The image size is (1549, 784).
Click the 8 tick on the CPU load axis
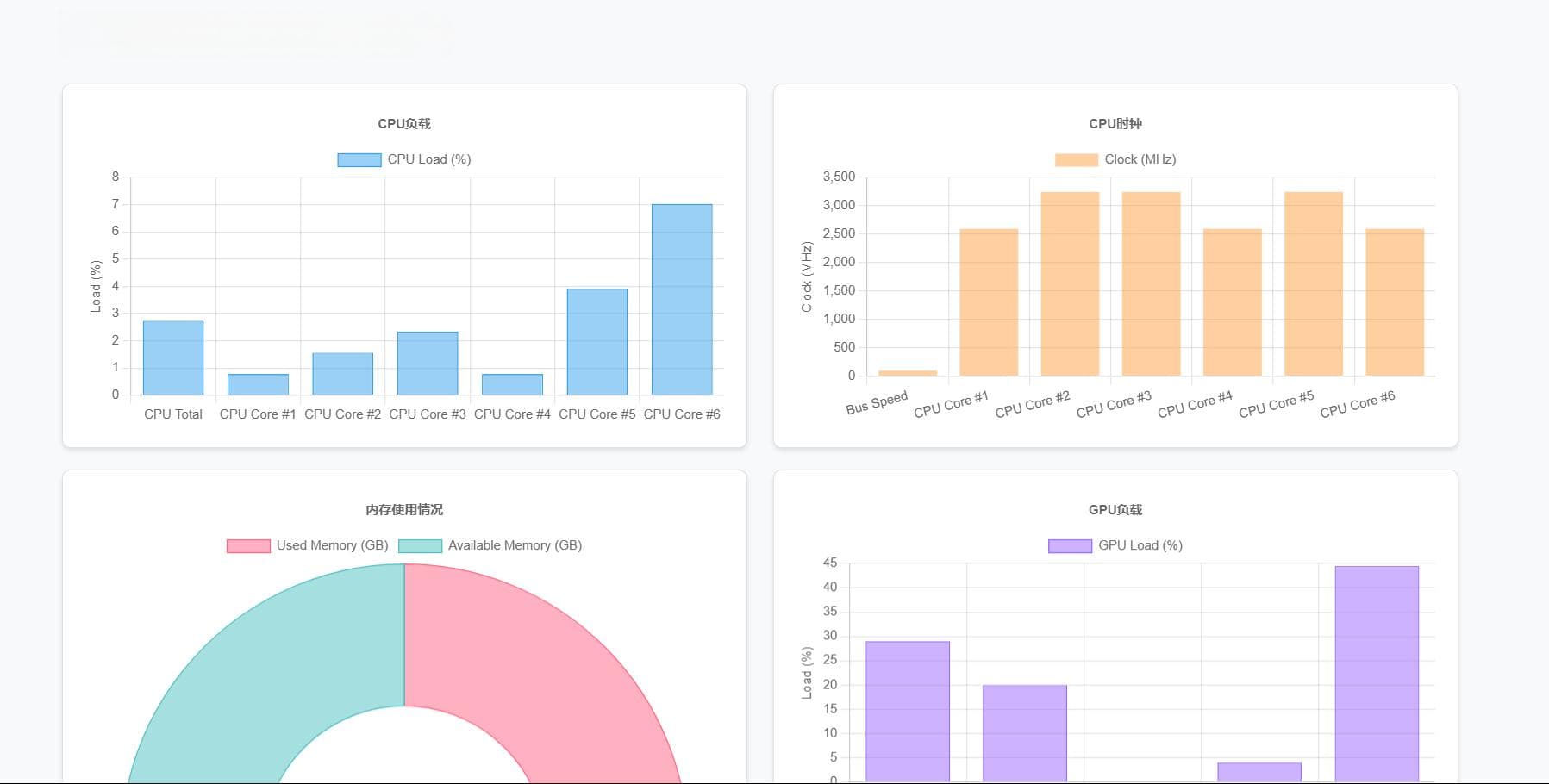116,177
